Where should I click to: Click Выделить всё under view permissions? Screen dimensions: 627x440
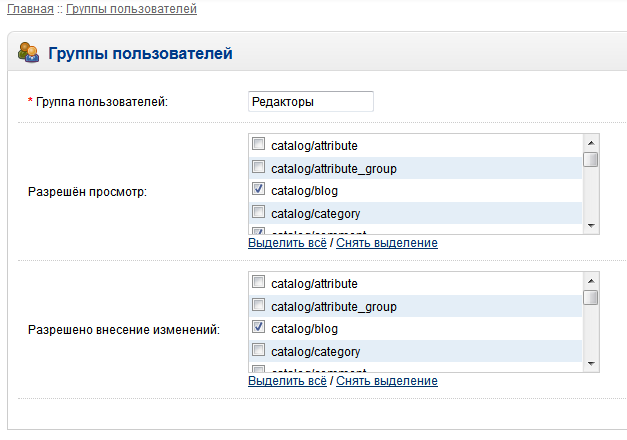pyautogui.click(x=288, y=243)
